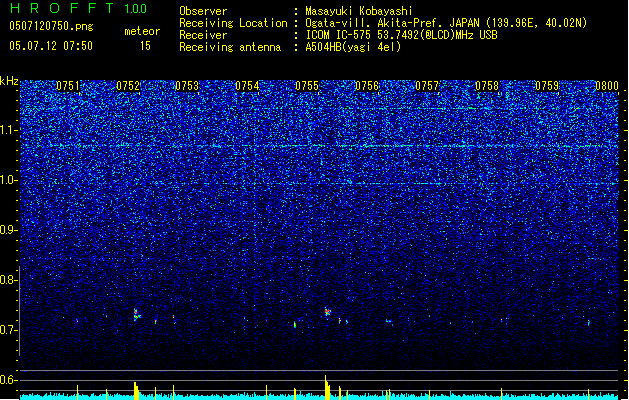Click the 0751 time marker
629x400 pixels.
pyautogui.click(x=68, y=86)
